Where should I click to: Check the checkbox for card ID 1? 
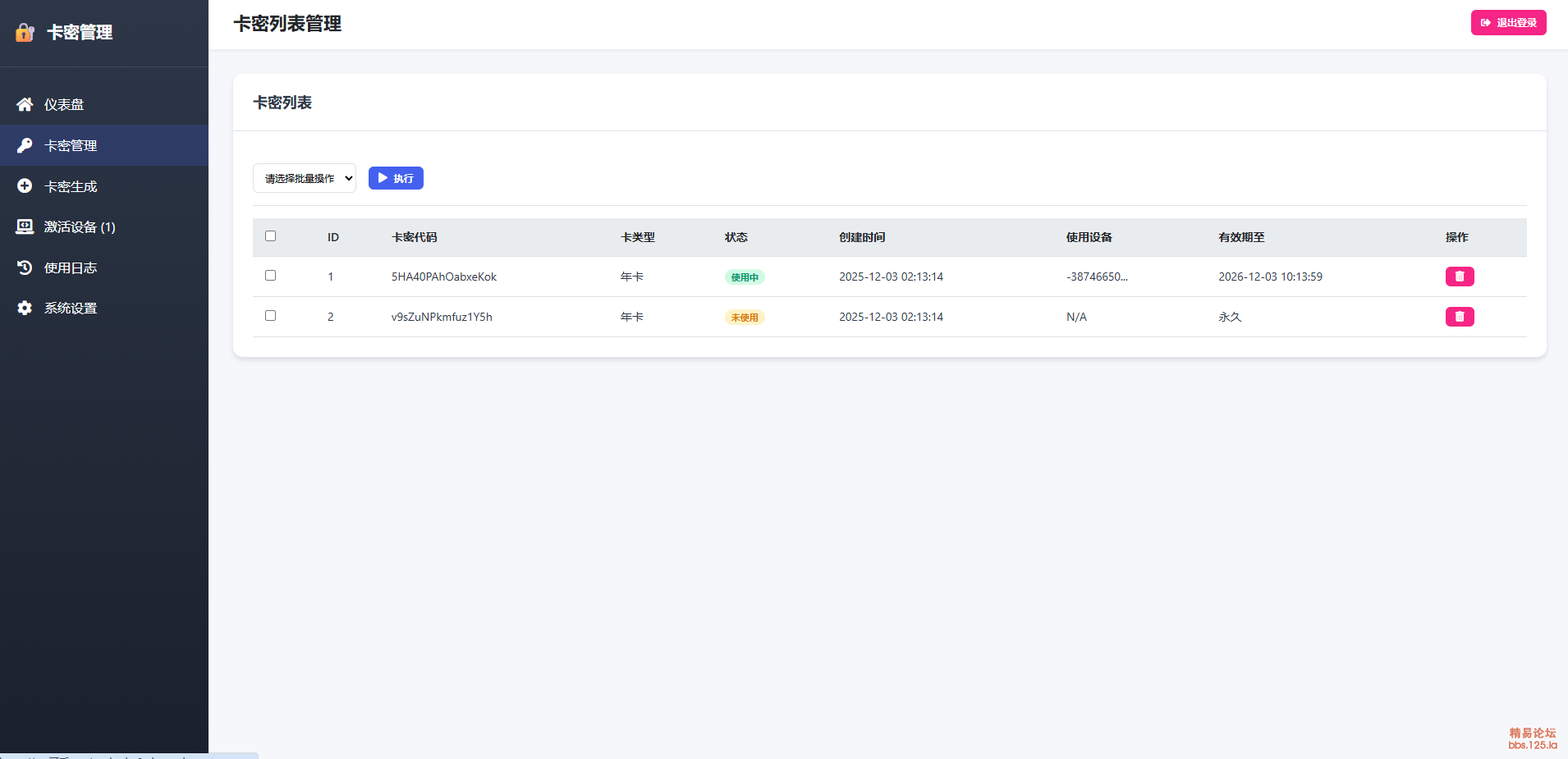pyautogui.click(x=270, y=276)
